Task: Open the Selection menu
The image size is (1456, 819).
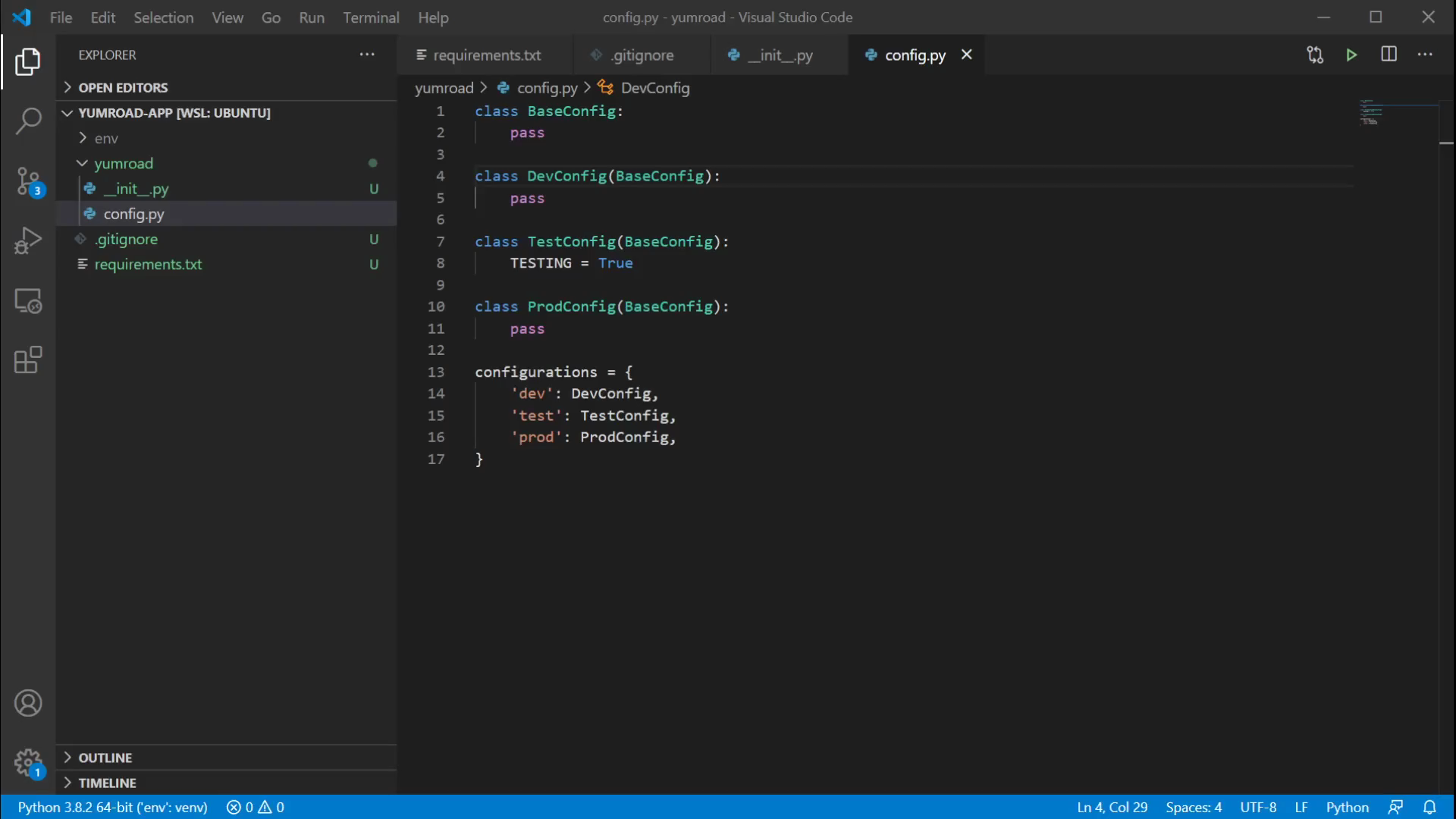Action: click(x=163, y=17)
